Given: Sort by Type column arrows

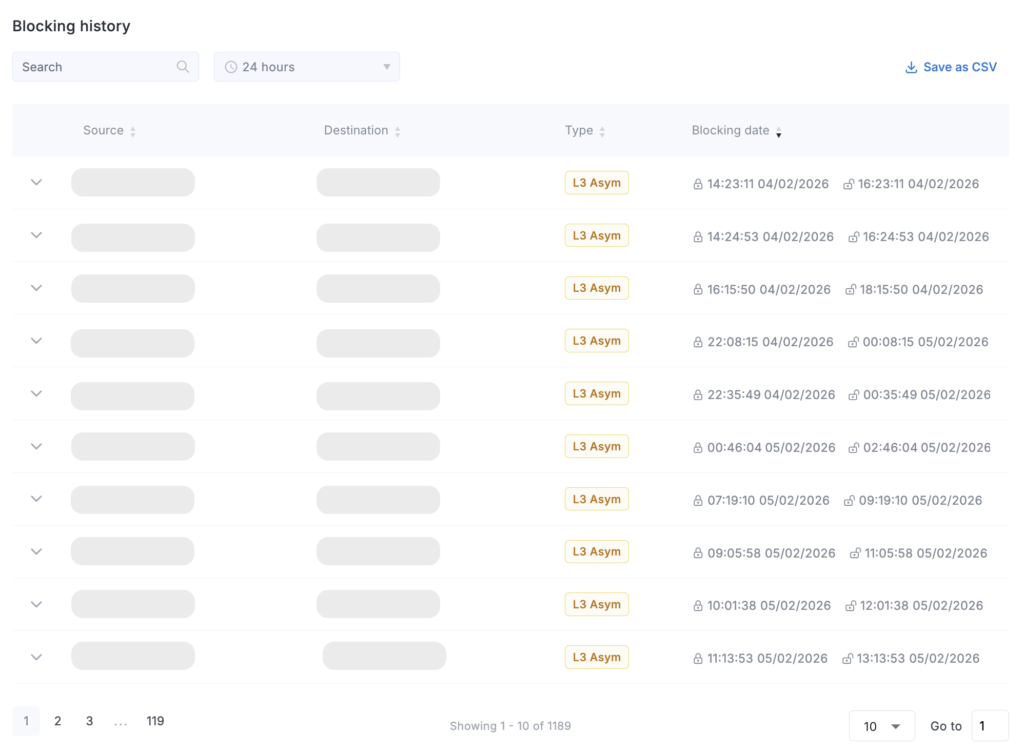Looking at the screenshot, I should (602, 131).
